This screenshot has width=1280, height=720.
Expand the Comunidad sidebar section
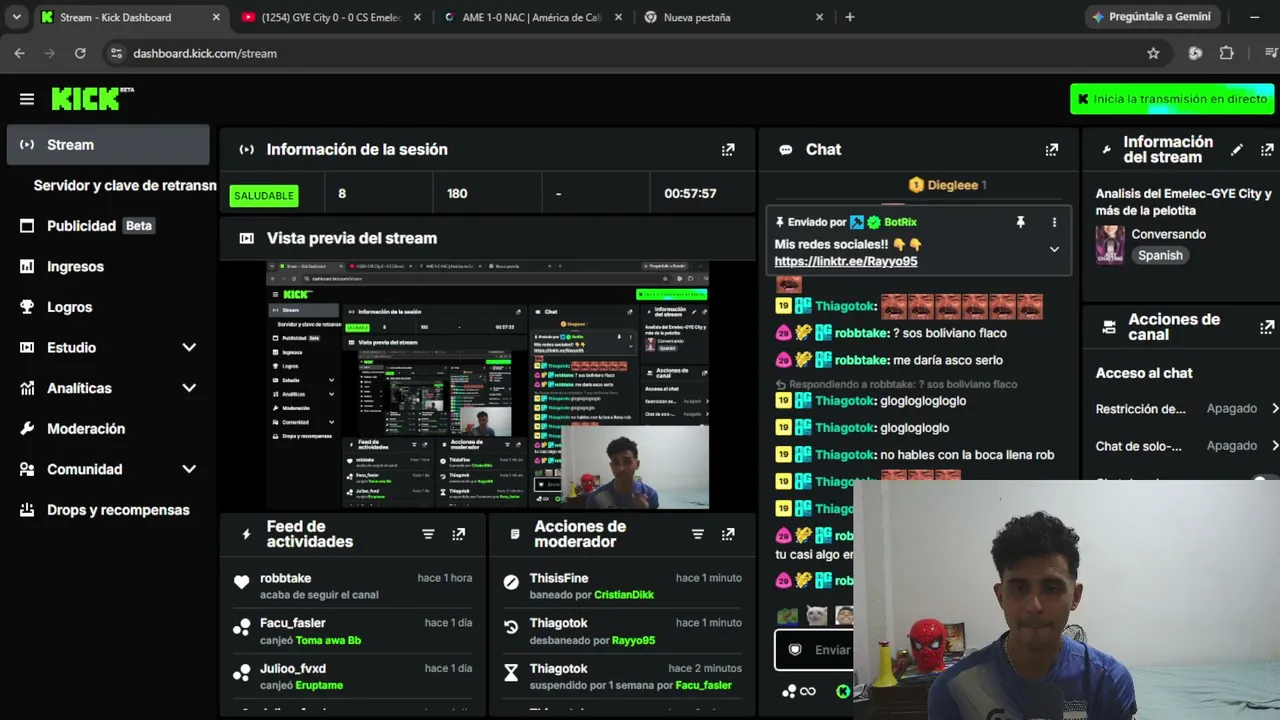189,469
